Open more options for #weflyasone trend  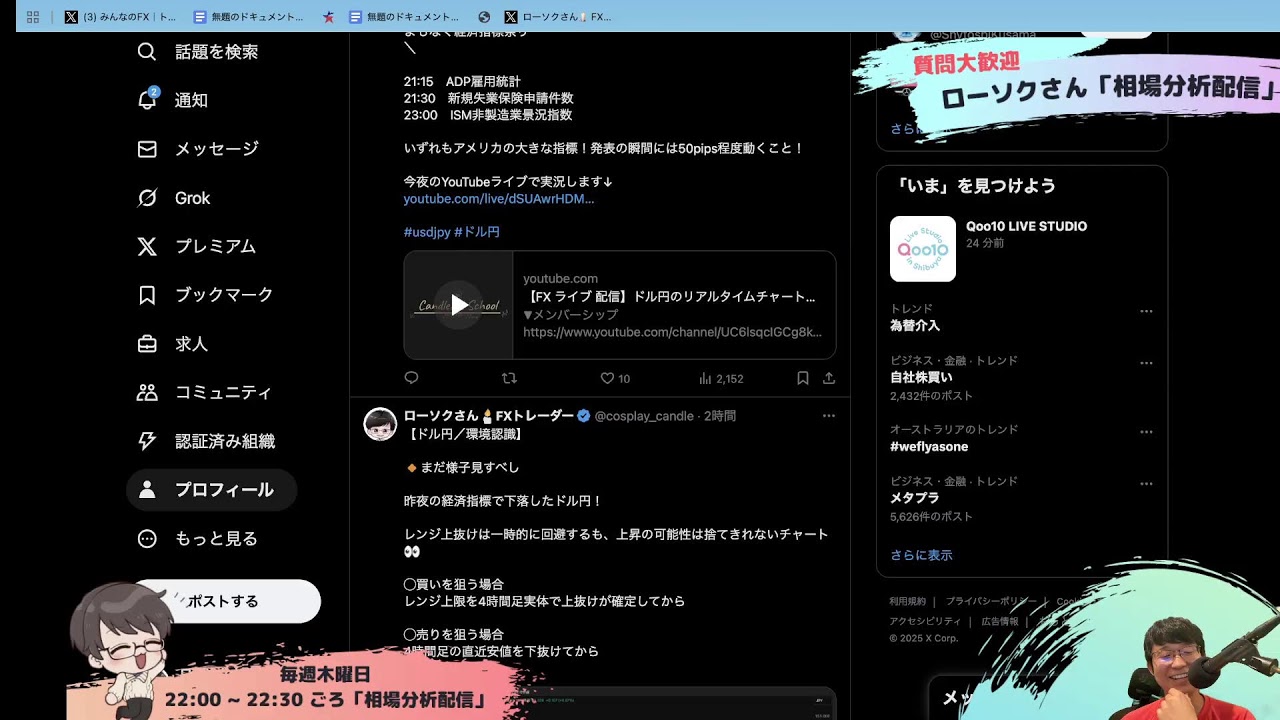[x=1146, y=432]
